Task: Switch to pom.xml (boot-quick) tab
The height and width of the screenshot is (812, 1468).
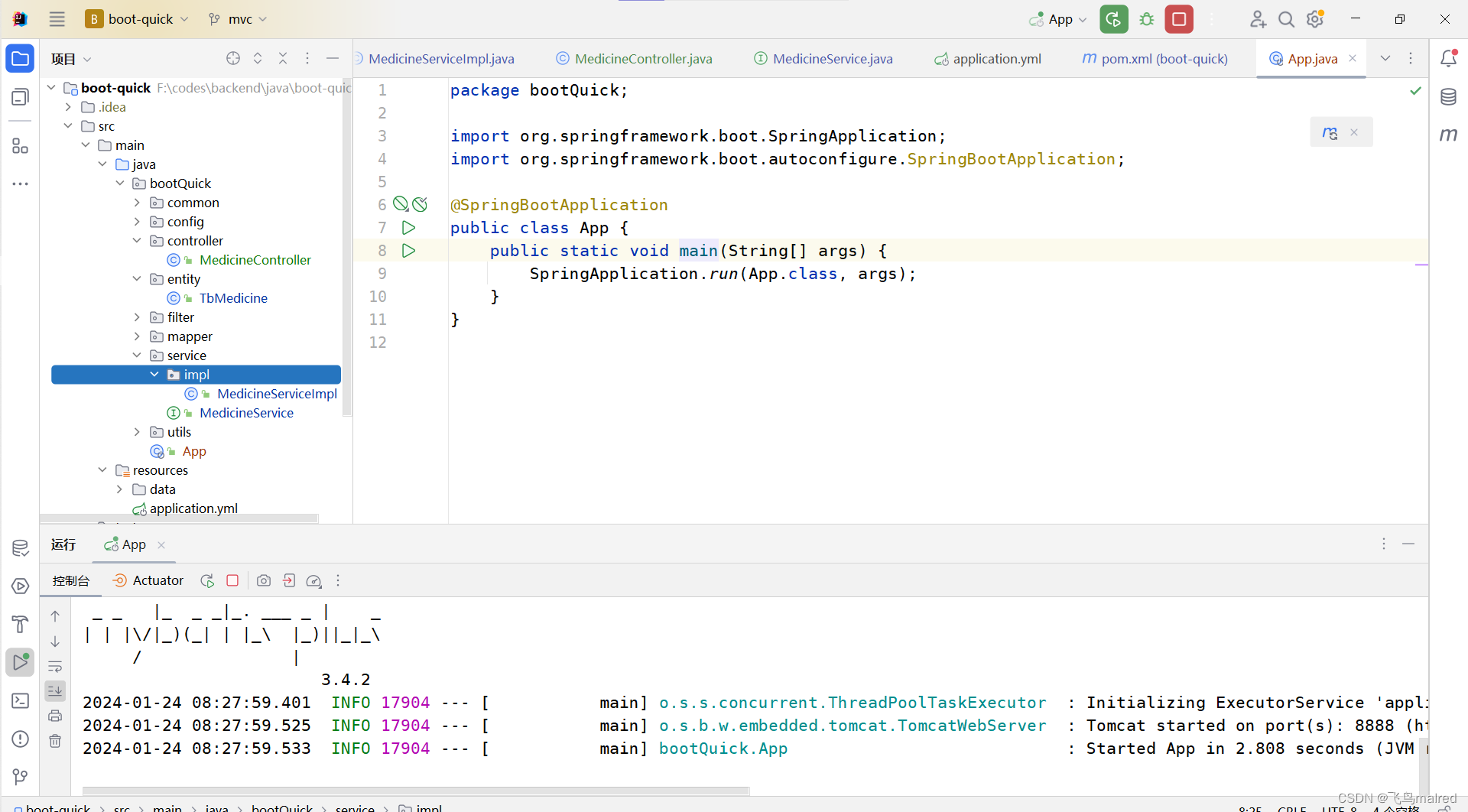Action: pyautogui.click(x=1155, y=59)
